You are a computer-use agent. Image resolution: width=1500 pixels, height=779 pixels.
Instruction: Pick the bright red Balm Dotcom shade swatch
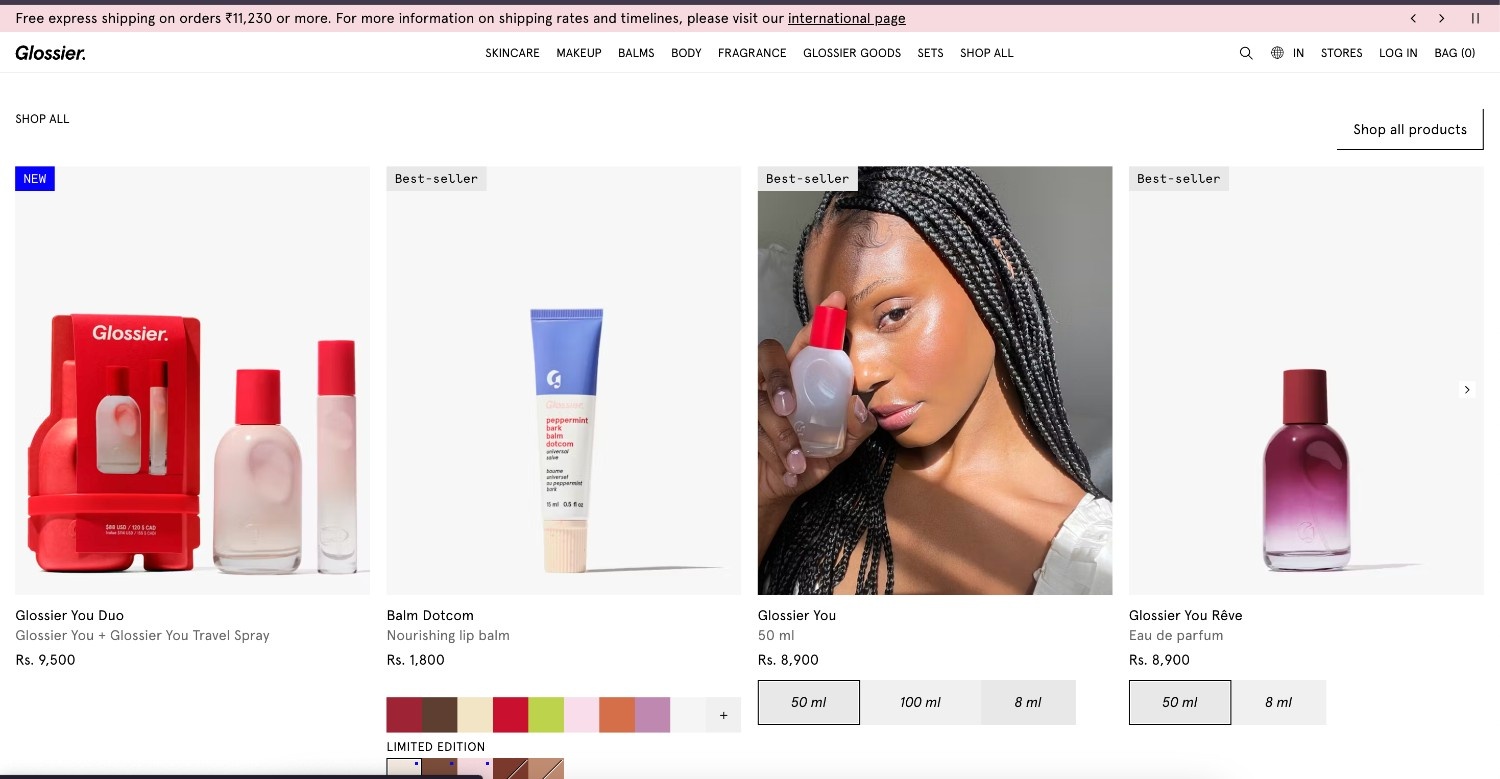click(x=510, y=714)
